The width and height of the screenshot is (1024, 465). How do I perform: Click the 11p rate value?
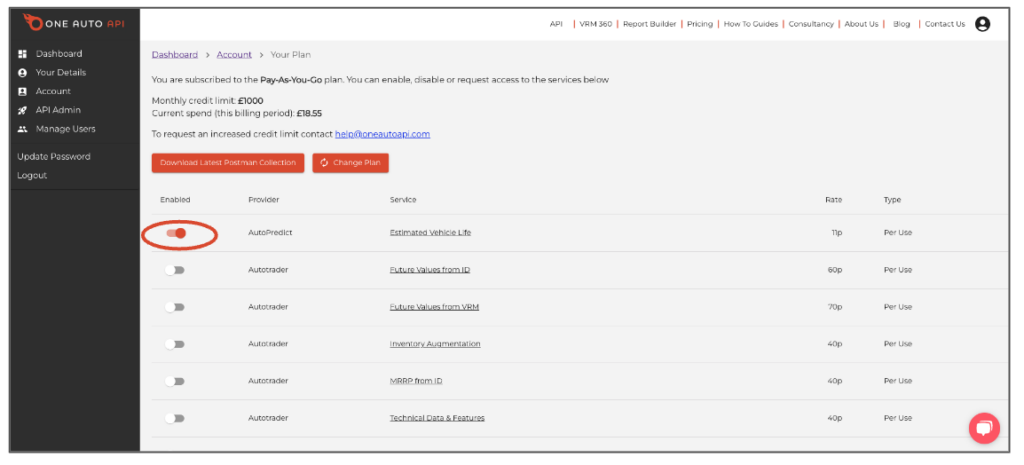pos(837,232)
